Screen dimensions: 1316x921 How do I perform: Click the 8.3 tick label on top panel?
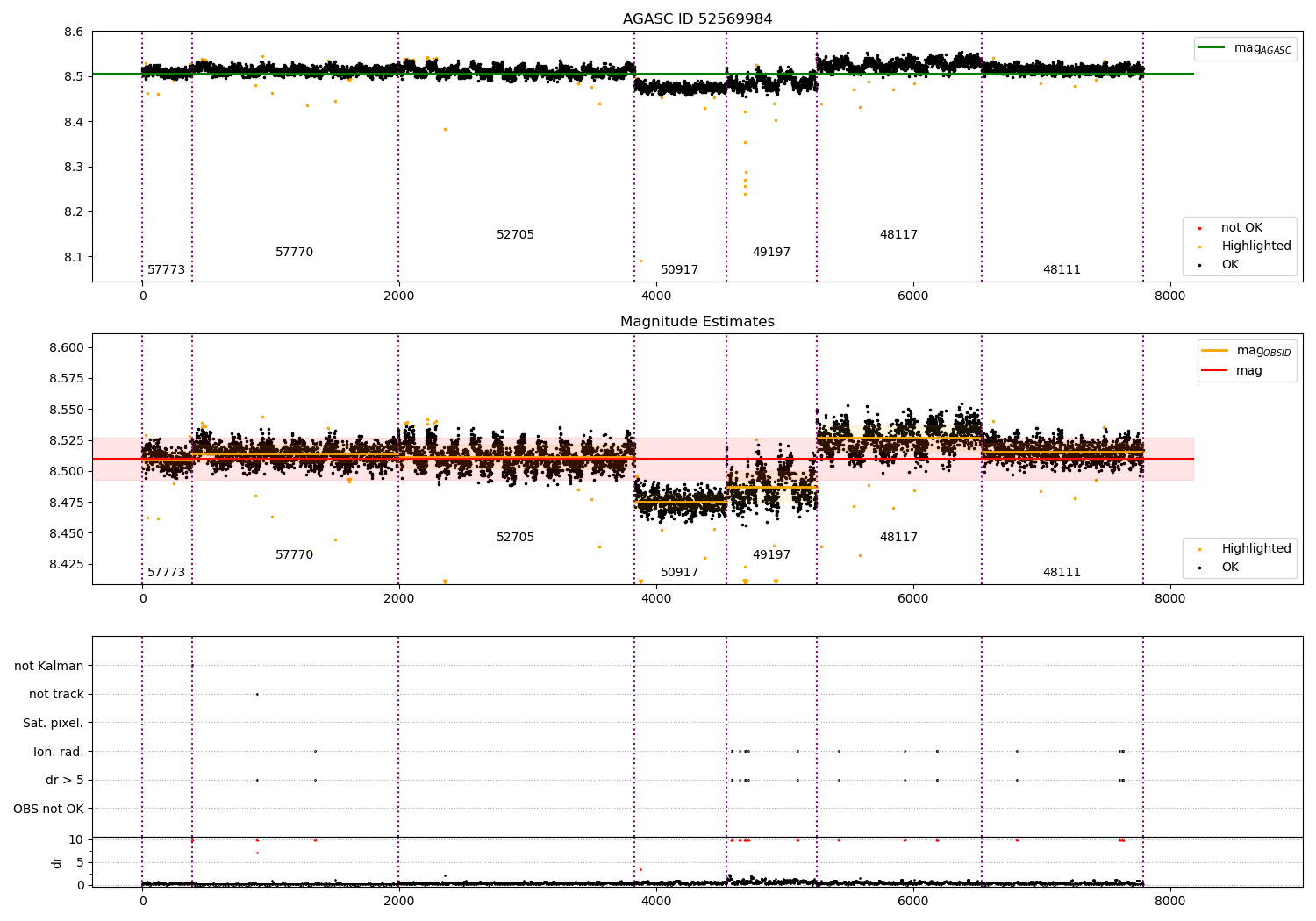pyautogui.click(x=73, y=168)
